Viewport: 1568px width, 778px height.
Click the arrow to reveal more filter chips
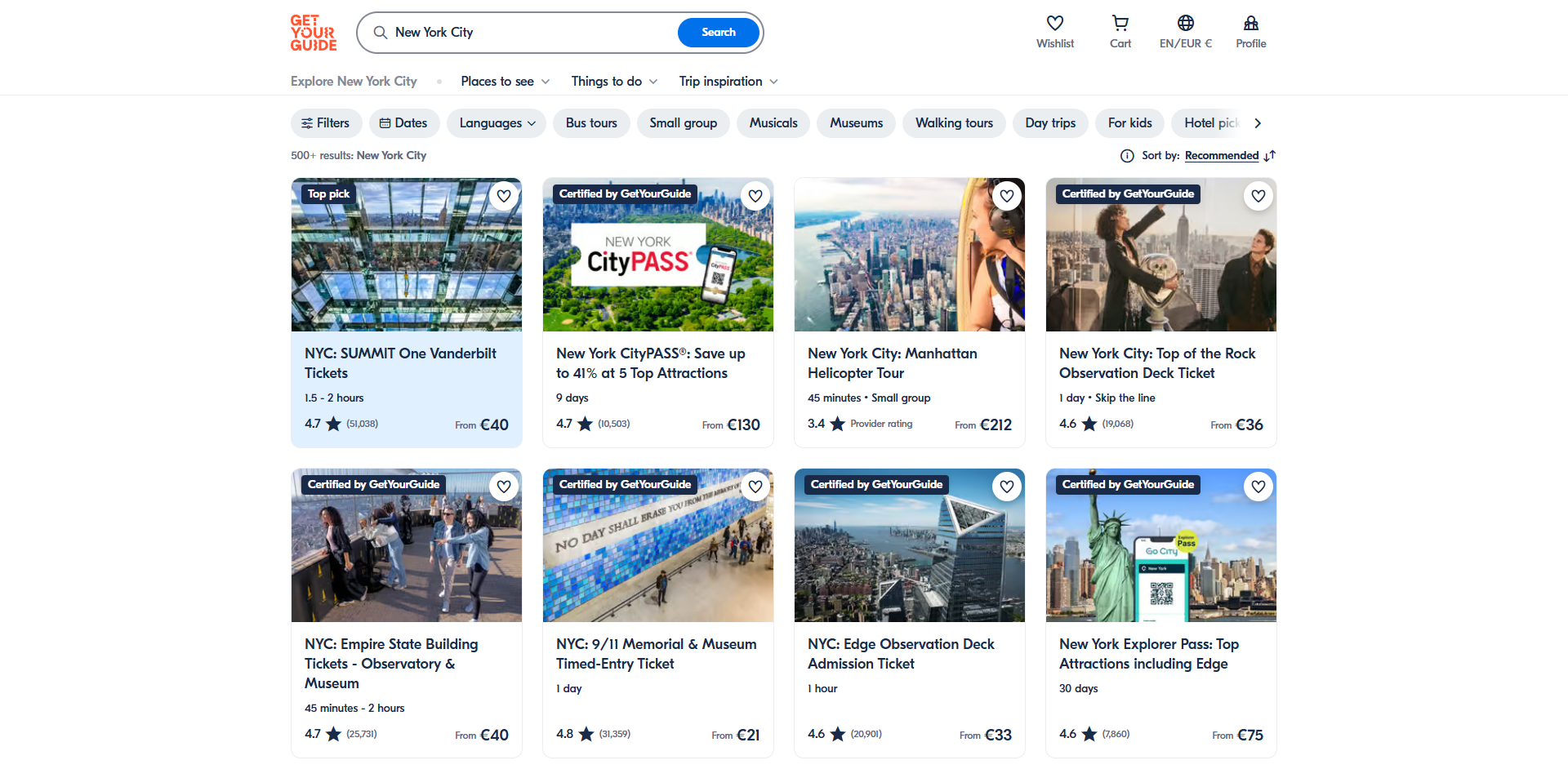point(1258,122)
